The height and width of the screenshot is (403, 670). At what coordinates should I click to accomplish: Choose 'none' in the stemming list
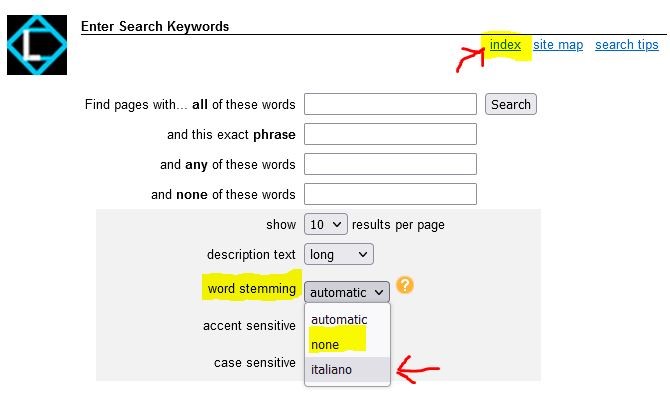click(x=347, y=344)
